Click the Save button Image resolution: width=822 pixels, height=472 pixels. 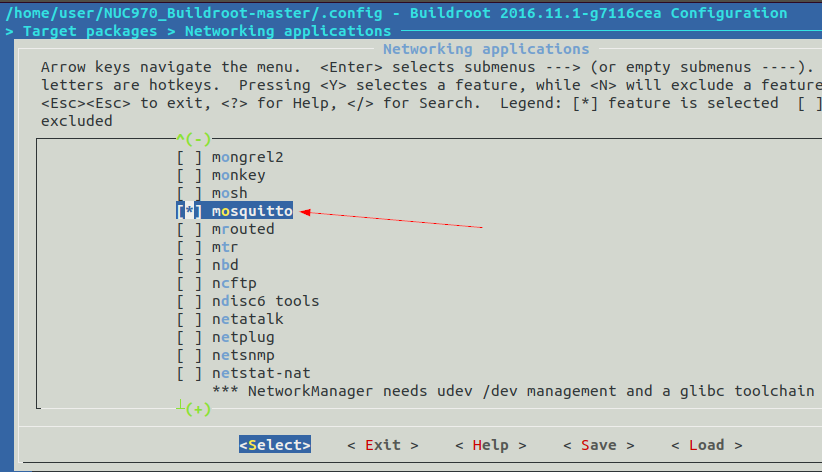point(599,445)
